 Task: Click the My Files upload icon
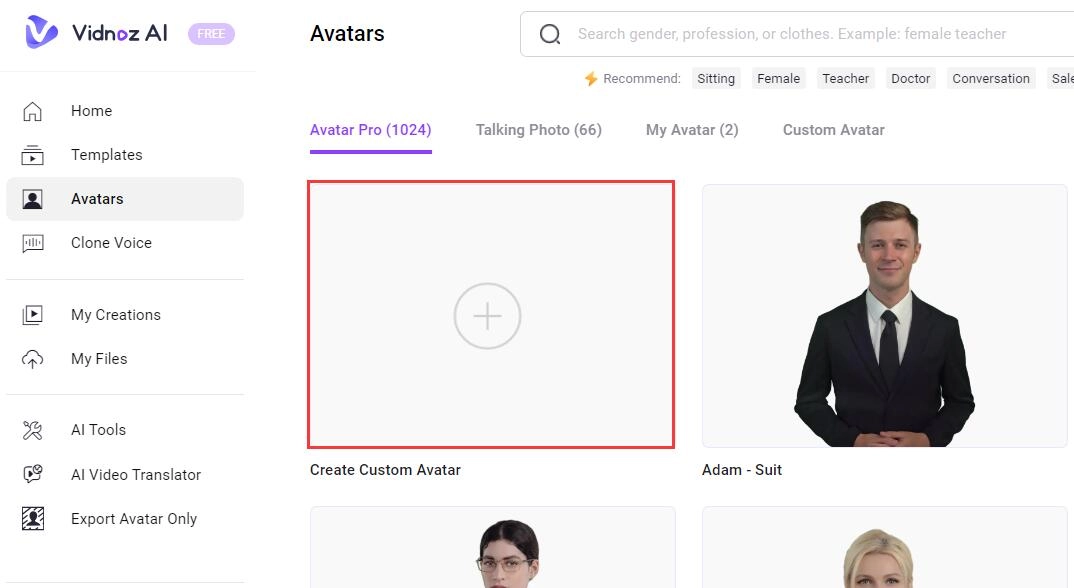(x=33, y=359)
